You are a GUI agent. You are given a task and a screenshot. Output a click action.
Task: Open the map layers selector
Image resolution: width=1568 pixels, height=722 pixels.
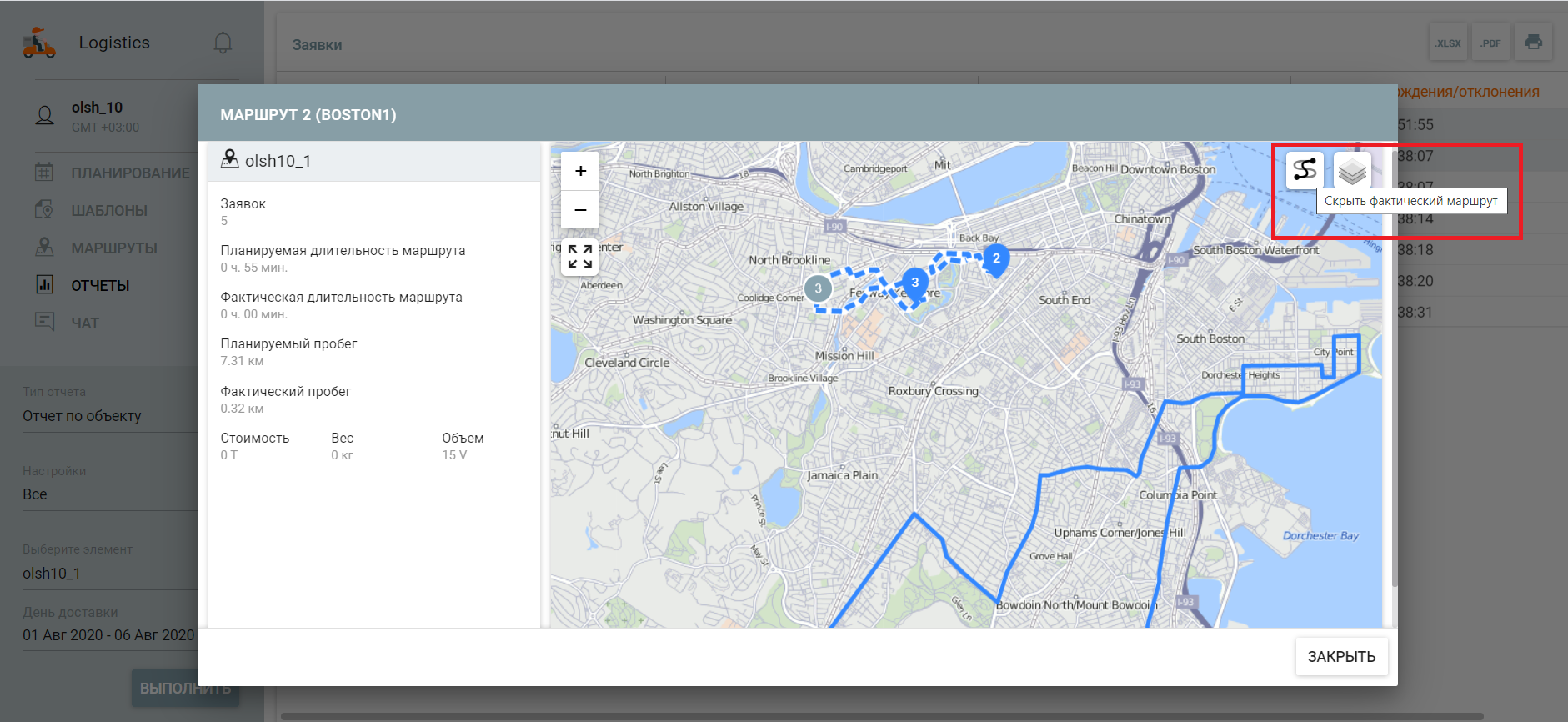[1351, 170]
